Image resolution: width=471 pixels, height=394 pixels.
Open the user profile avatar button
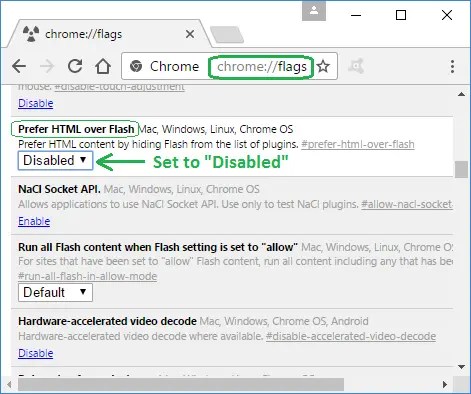tap(314, 11)
